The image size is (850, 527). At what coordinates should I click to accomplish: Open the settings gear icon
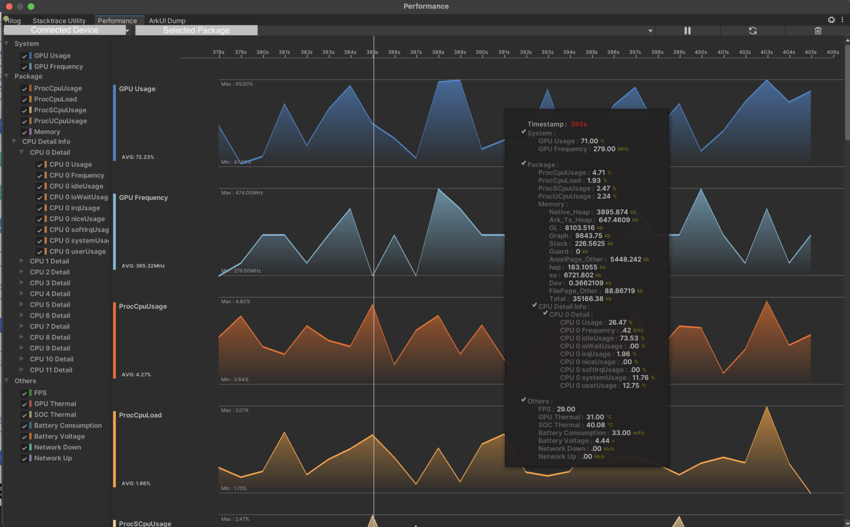point(831,20)
